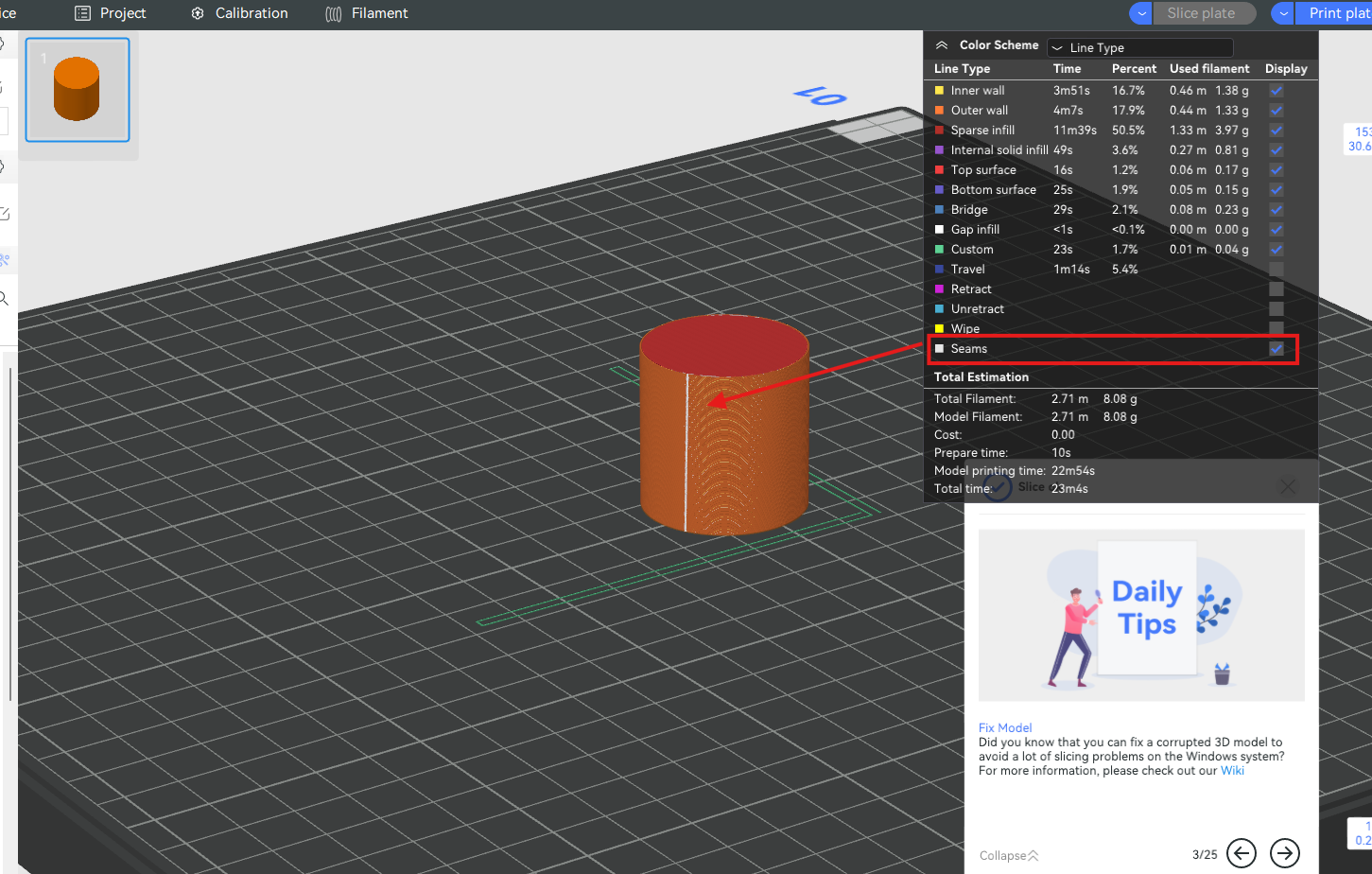The height and width of the screenshot is (874, 1372).
Task: Uncheck the Inner wall display checkbox
Action: 1276,91
